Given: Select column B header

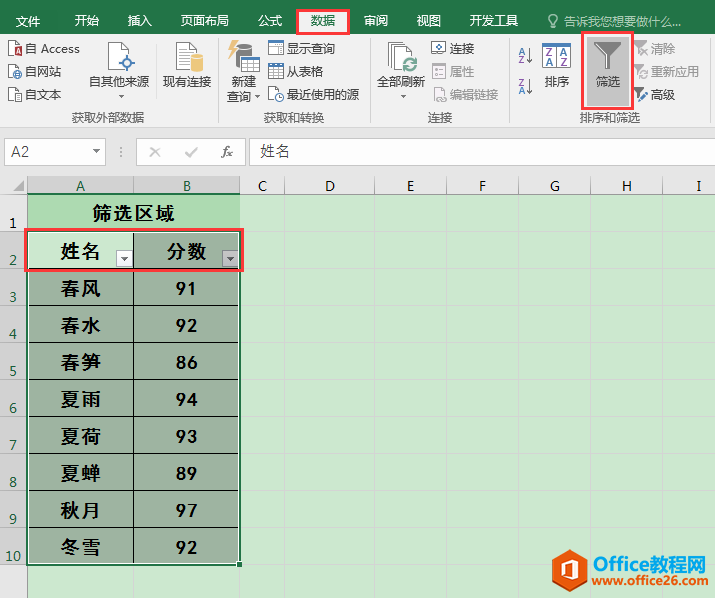Looking at the screenshot, I should click(187, 186).
